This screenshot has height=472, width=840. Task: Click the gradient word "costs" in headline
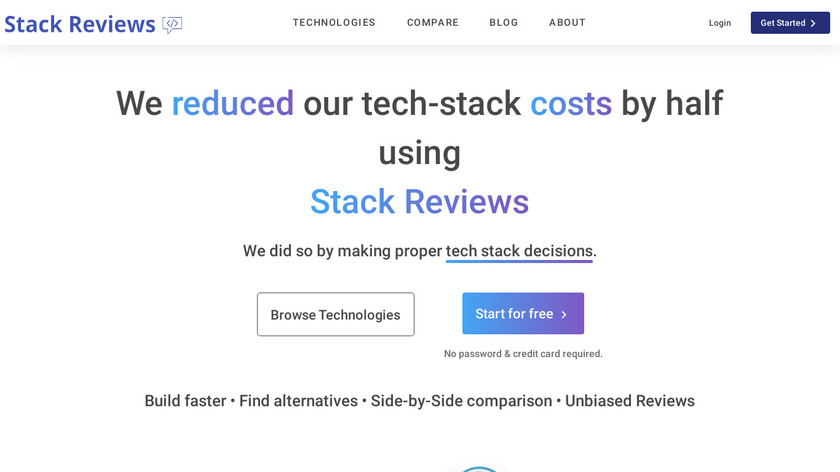571,102
